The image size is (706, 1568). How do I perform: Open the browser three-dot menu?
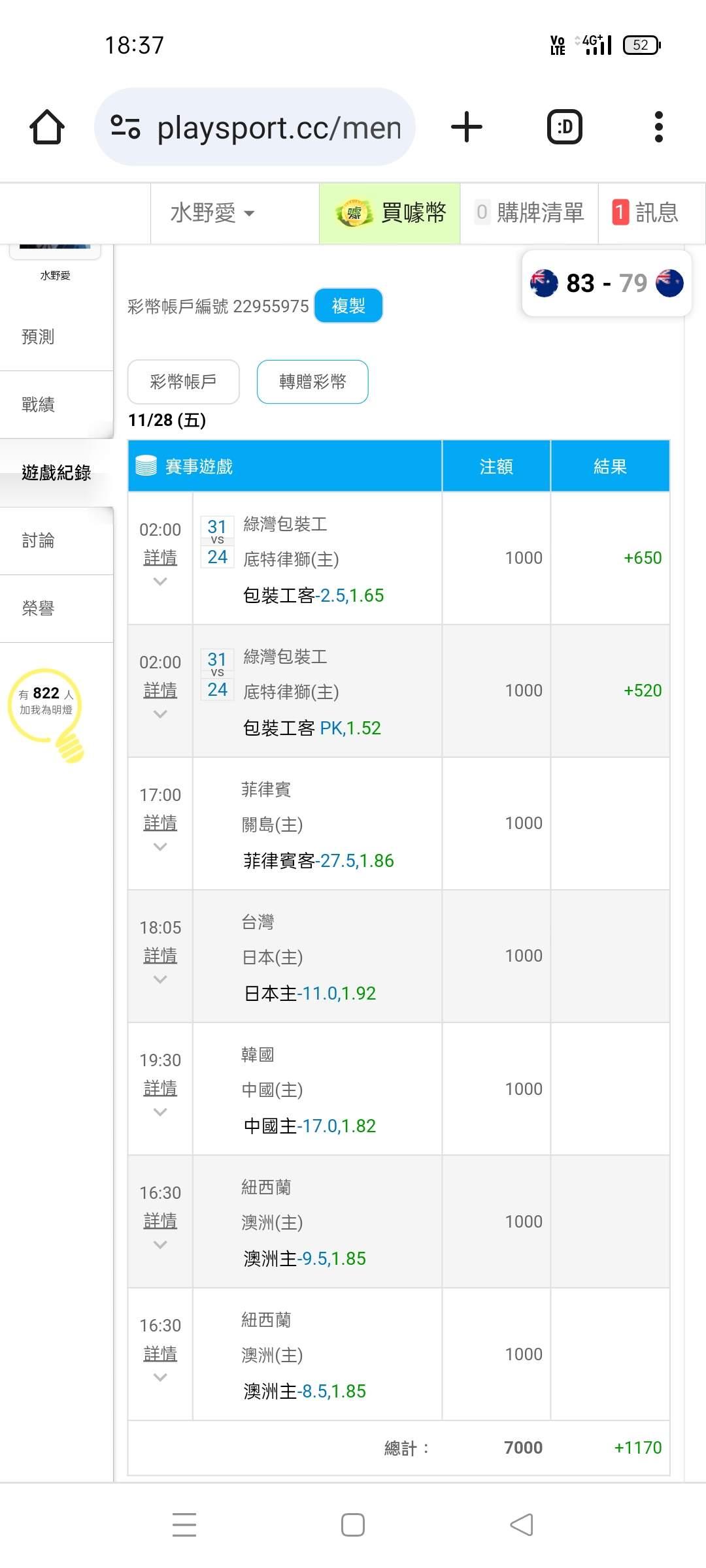click(x=658, y=127)
